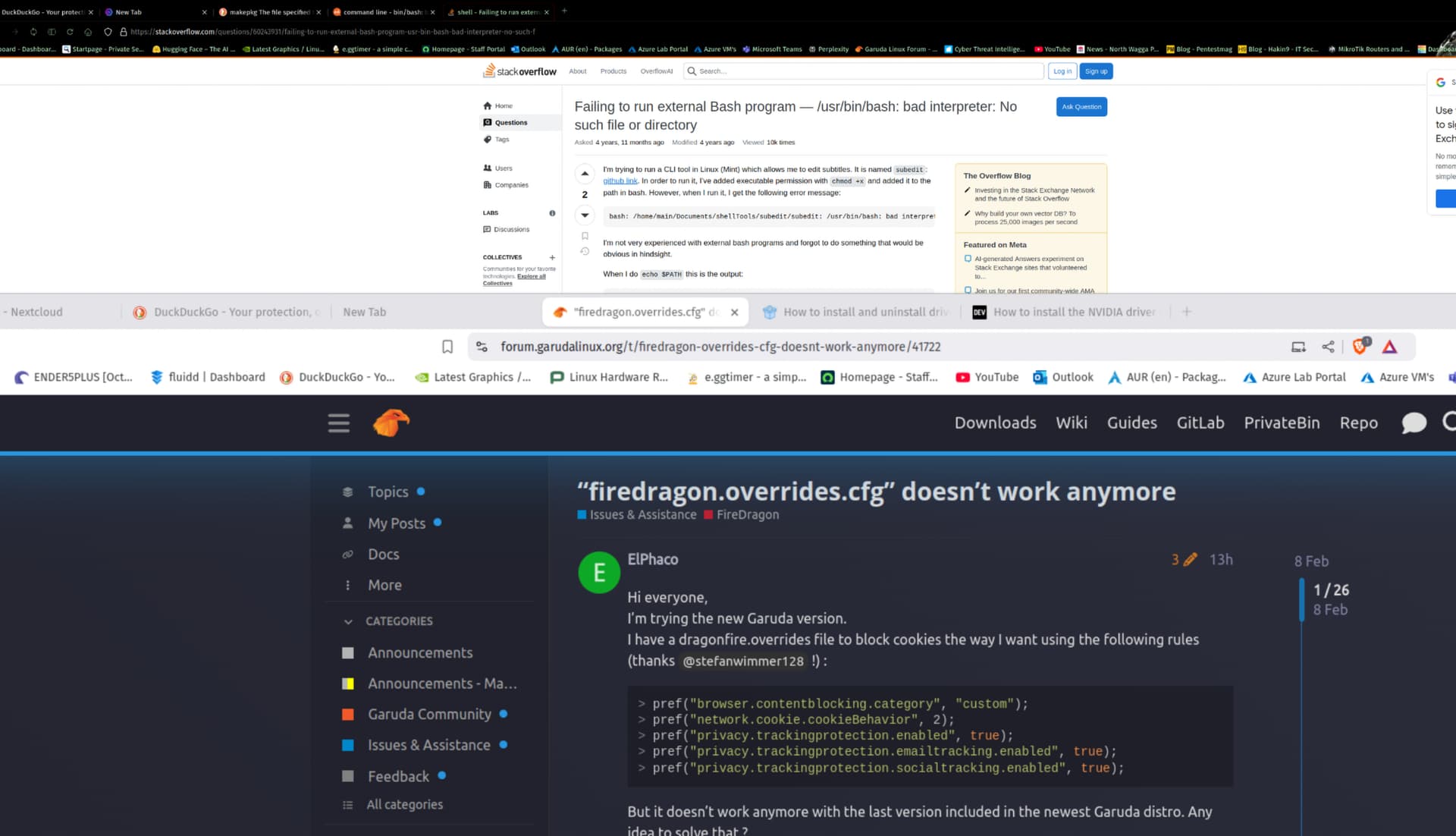Collapse the Categories section in forum sidebar

(348, 621)
